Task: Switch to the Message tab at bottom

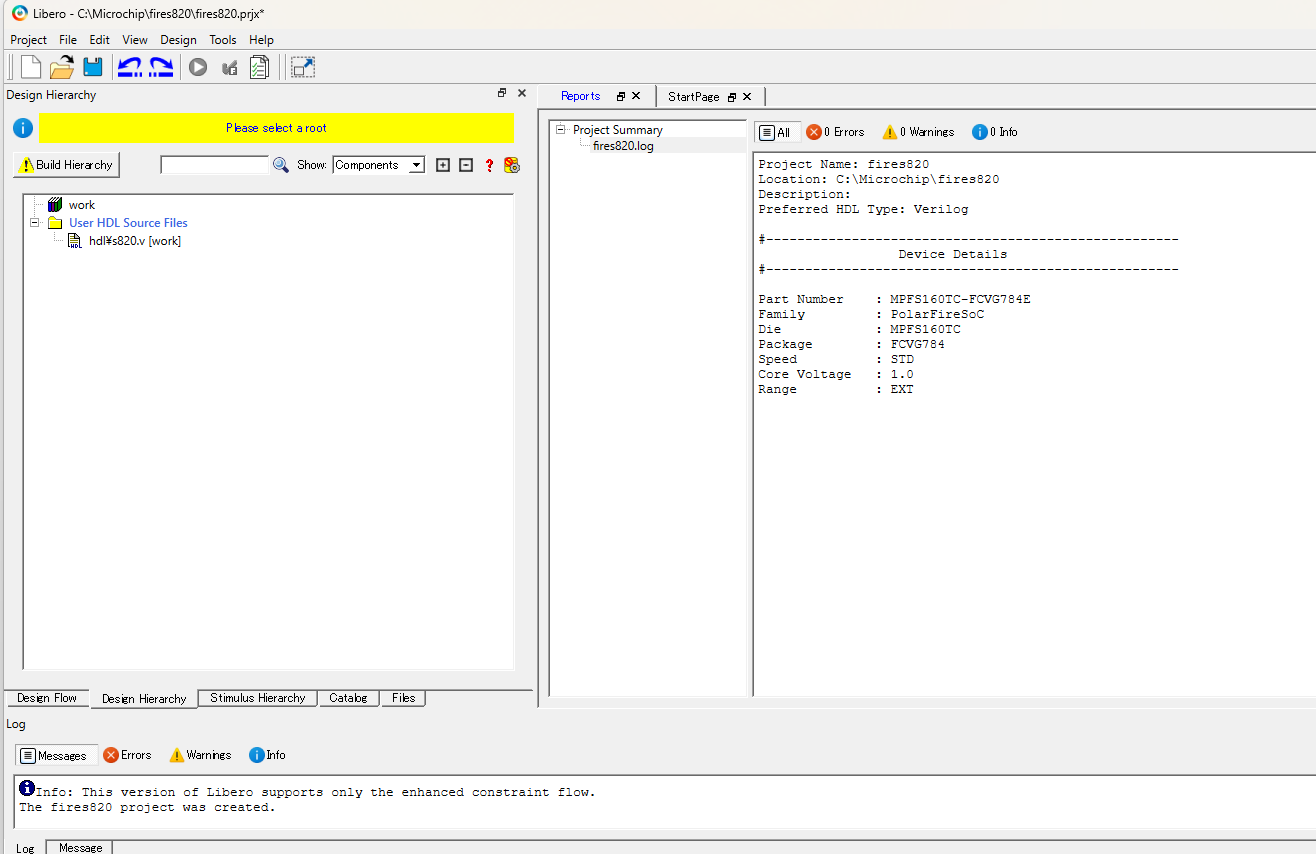Action: [x=80, y=848]
